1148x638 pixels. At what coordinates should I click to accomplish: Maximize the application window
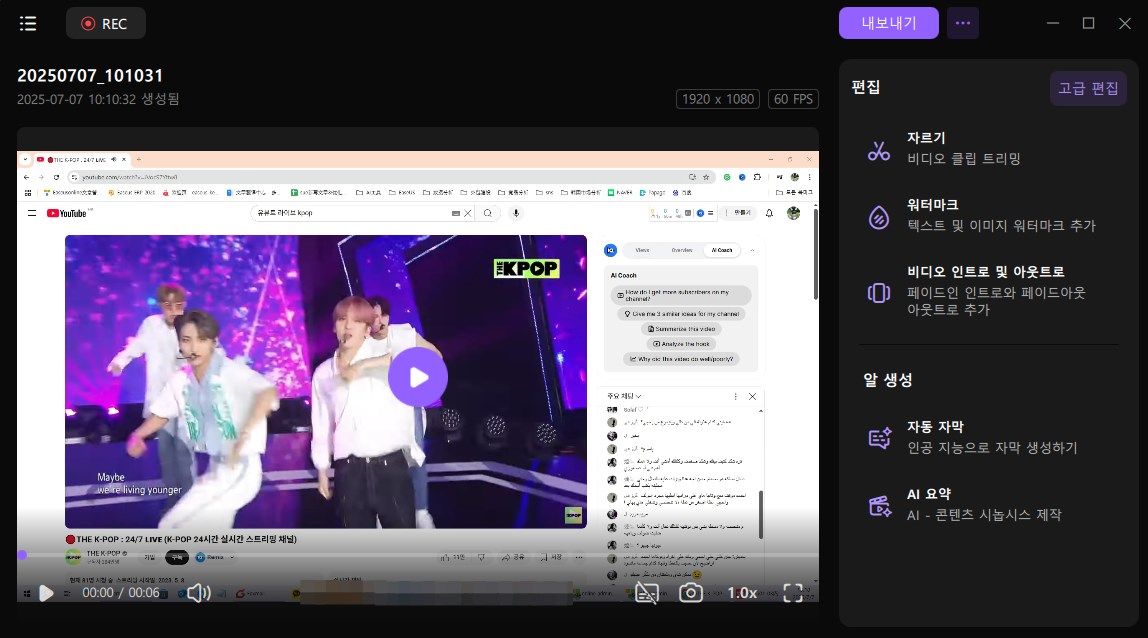(1088, 23)
